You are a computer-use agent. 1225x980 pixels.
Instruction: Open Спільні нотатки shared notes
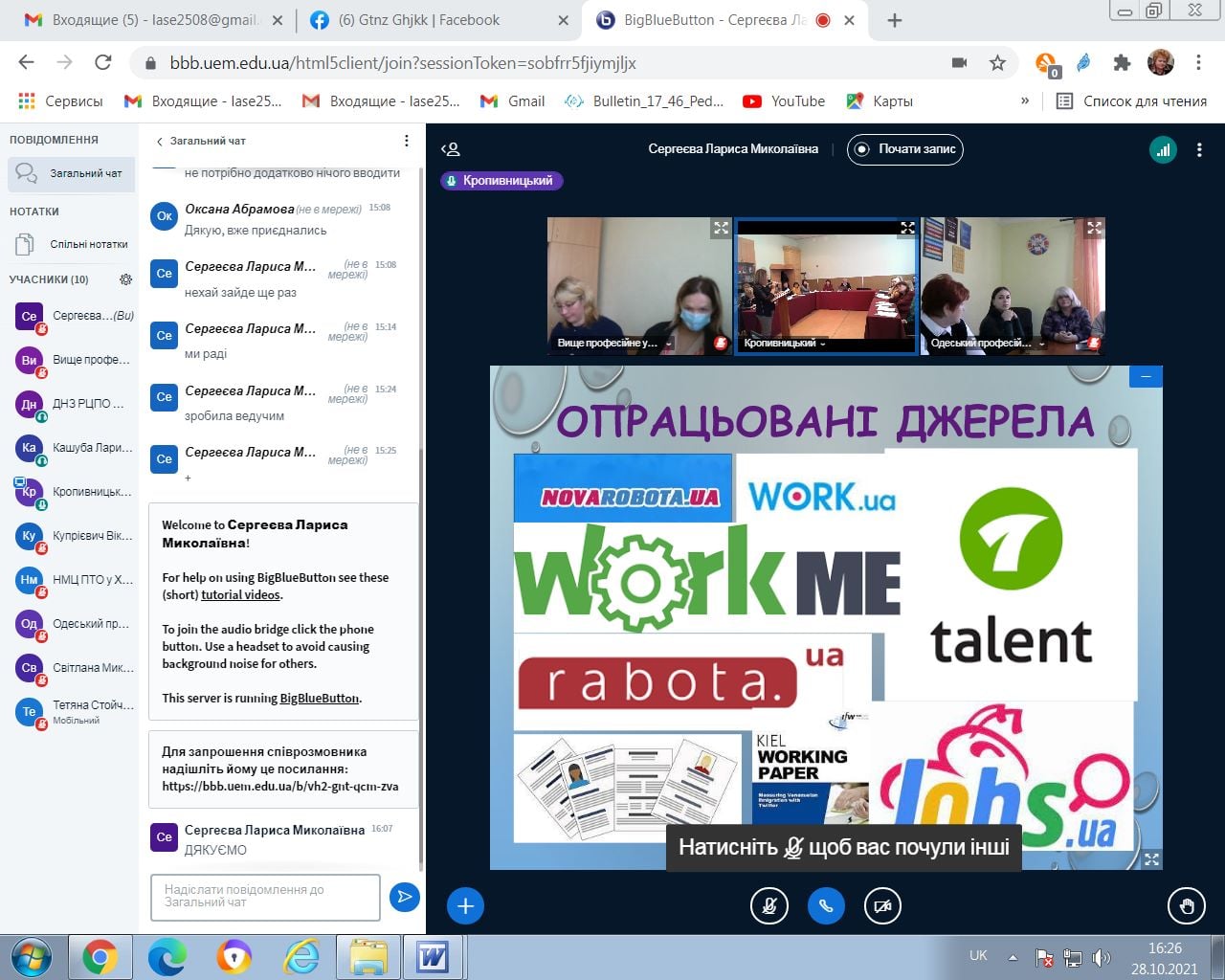pyautogui.click(x=72, y=244)
